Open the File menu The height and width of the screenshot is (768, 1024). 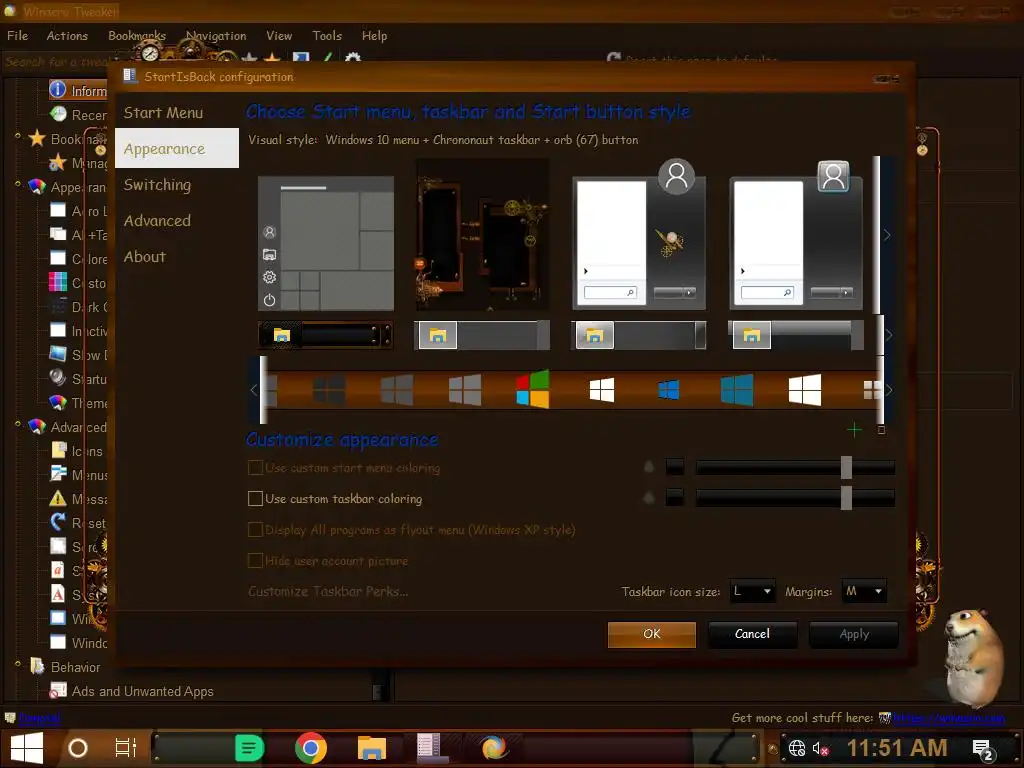click(x=18, y=36)
